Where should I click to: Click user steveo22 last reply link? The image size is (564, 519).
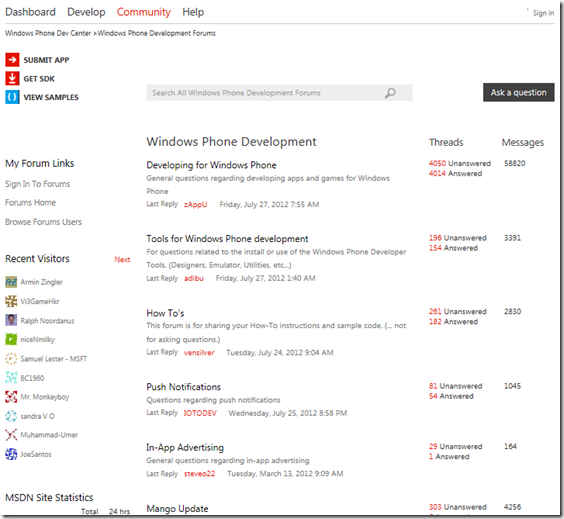pyautogui.click(x=200, y=474)
